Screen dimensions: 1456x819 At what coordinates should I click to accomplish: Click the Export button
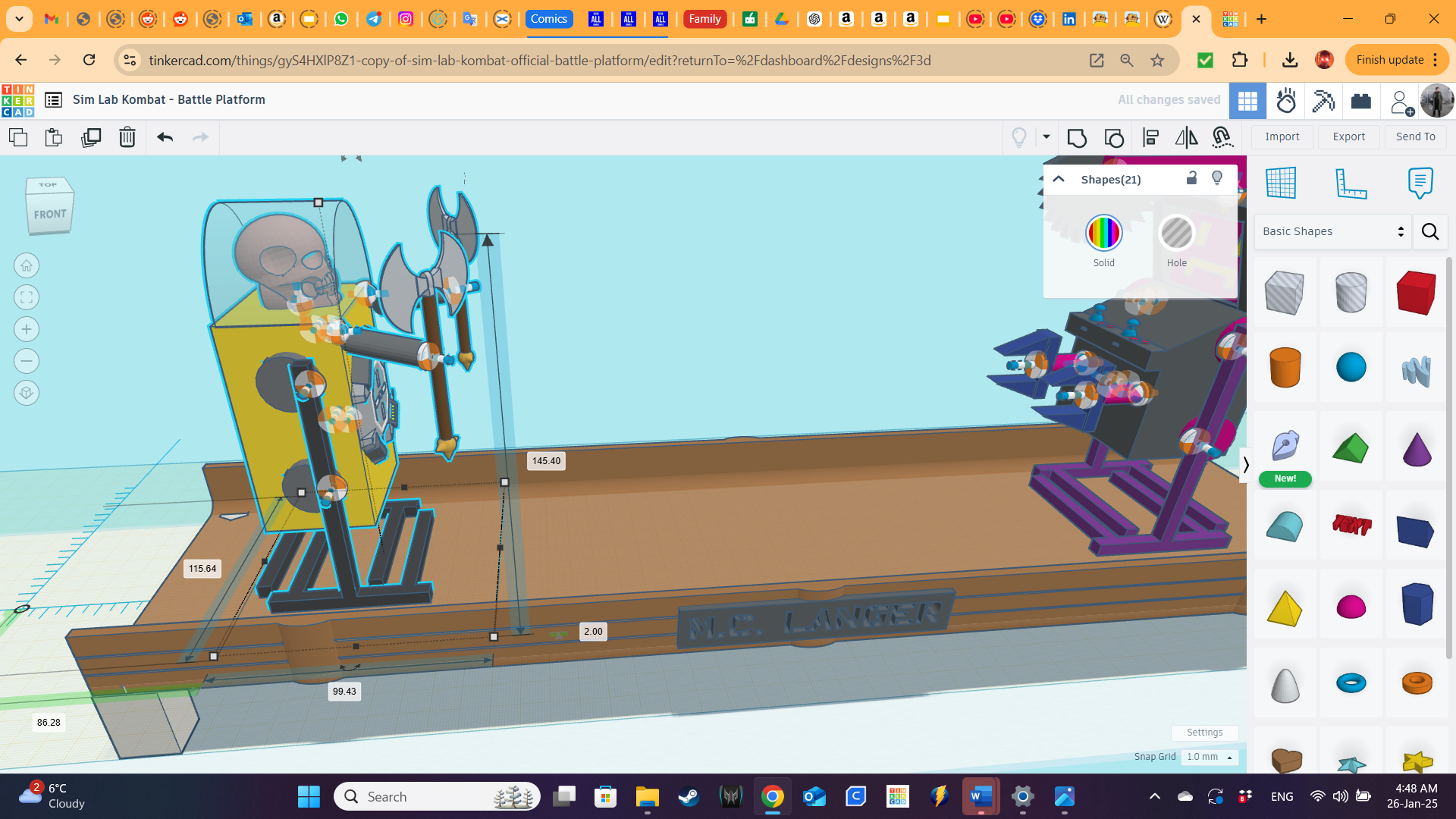tap(1348, 136)
